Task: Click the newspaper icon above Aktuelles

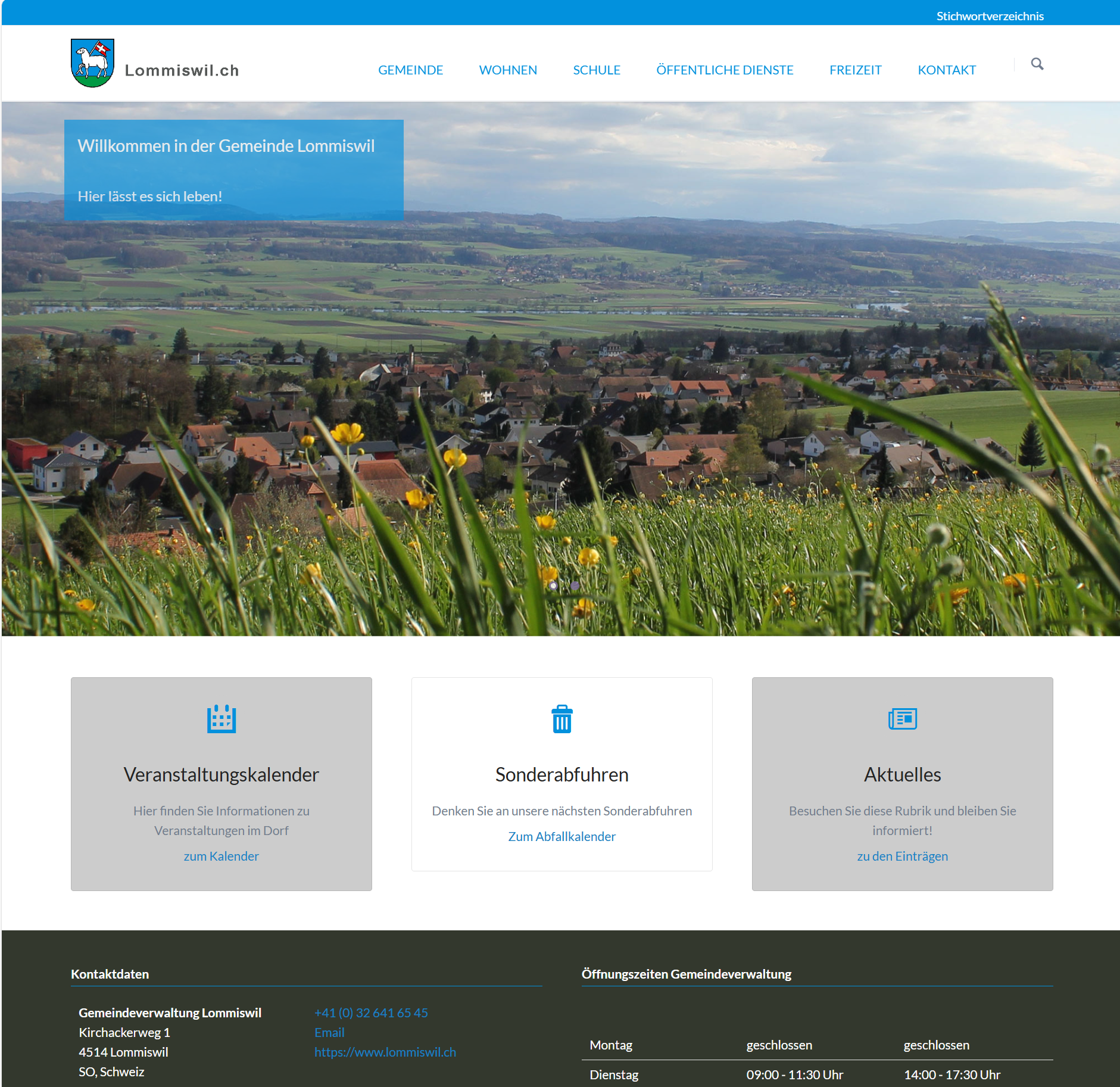Action: 902,719
